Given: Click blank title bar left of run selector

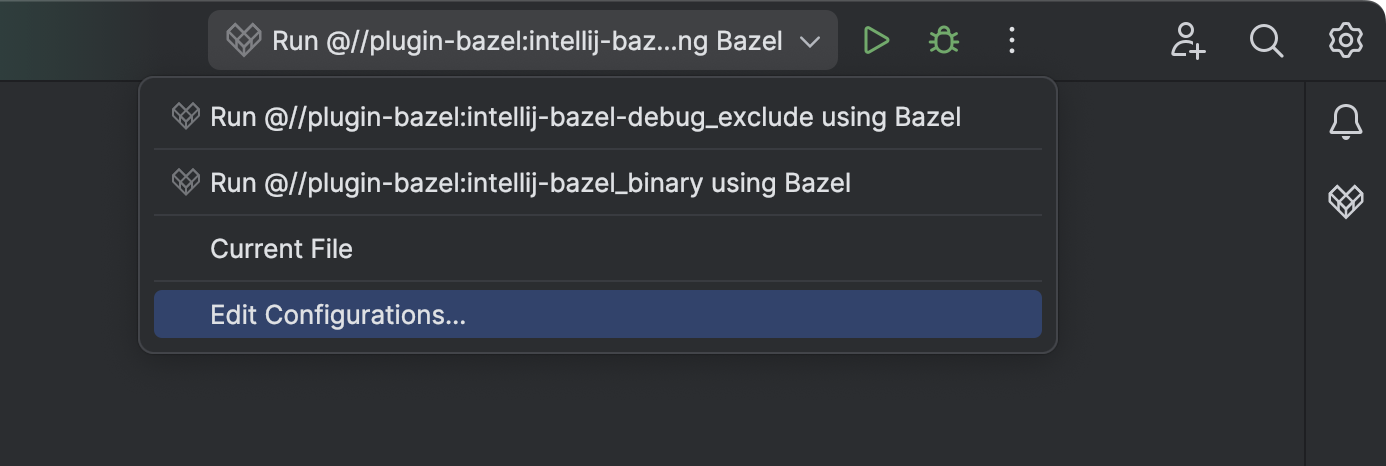Looking at the screenshot, I should pos(100,40).
